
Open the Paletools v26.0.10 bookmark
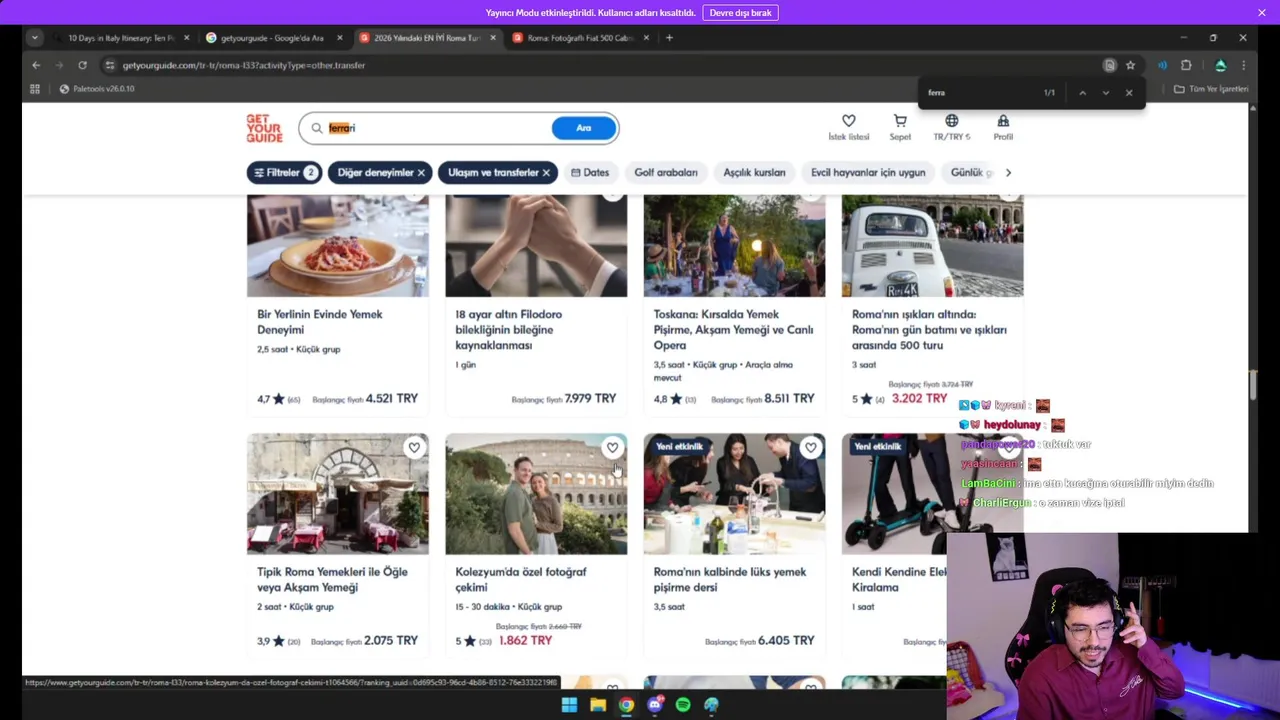97,89
